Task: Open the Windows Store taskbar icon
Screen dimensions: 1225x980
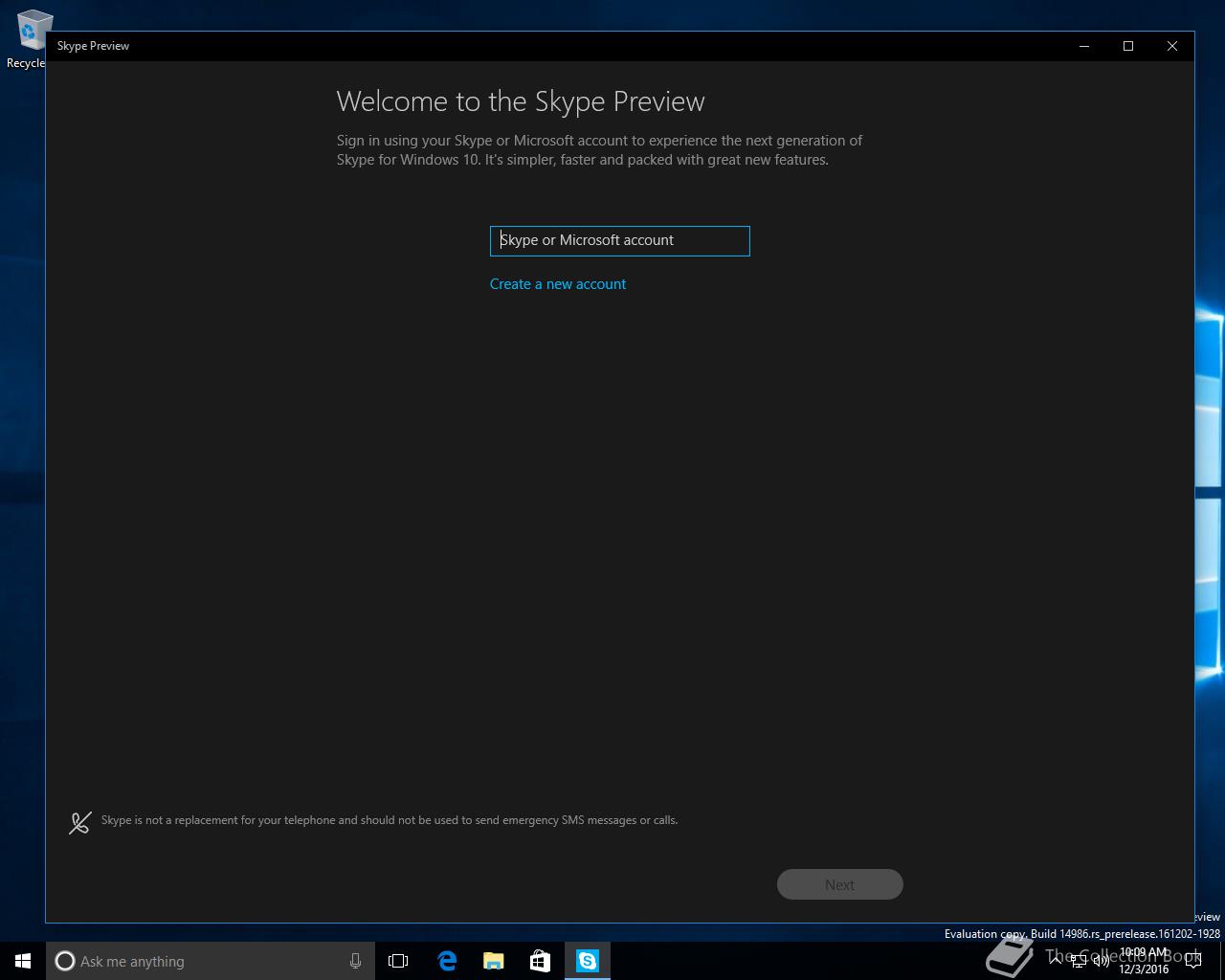Action: 540,961
